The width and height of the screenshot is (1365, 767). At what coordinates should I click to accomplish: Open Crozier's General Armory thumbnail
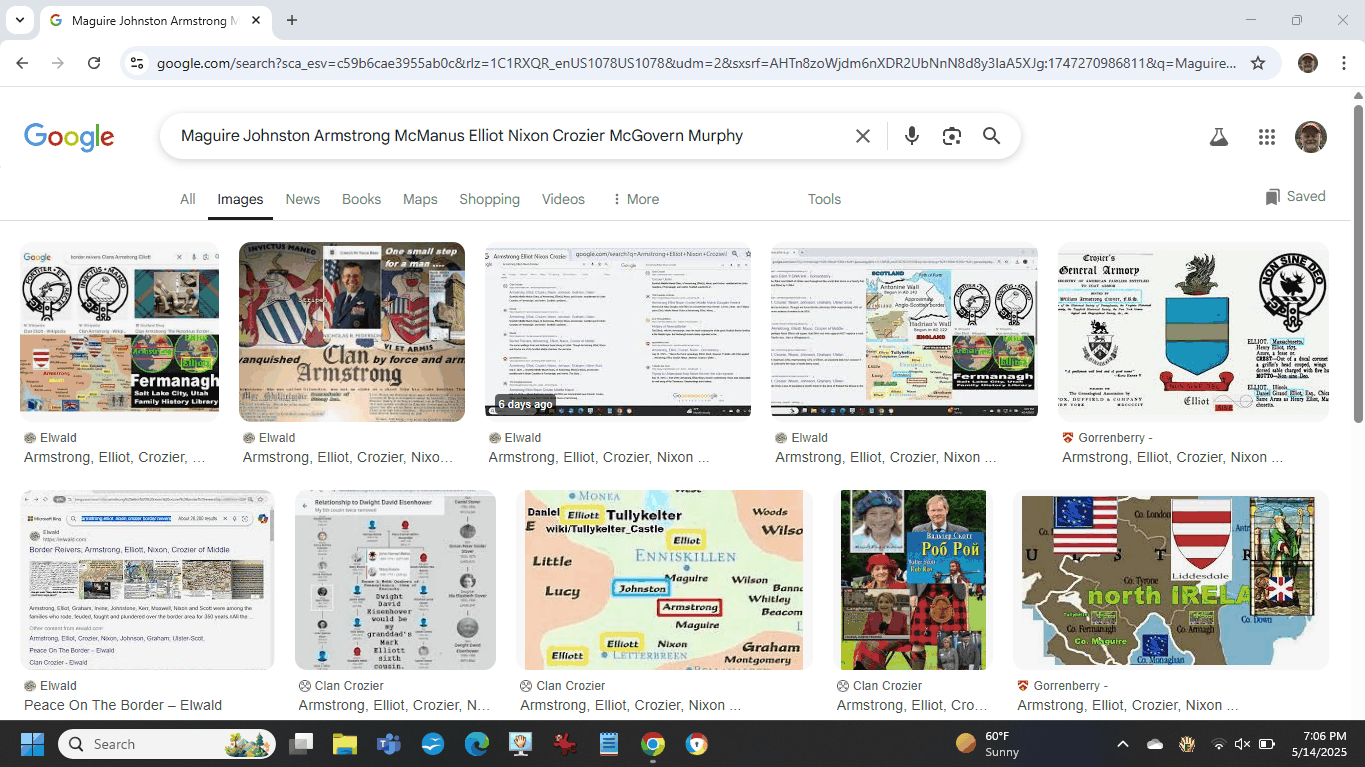[1193, 332]
